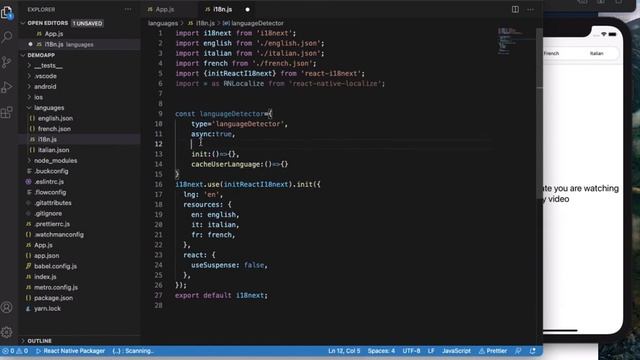
Task: Open the Run and Debug view
Action: click(7, 87)
